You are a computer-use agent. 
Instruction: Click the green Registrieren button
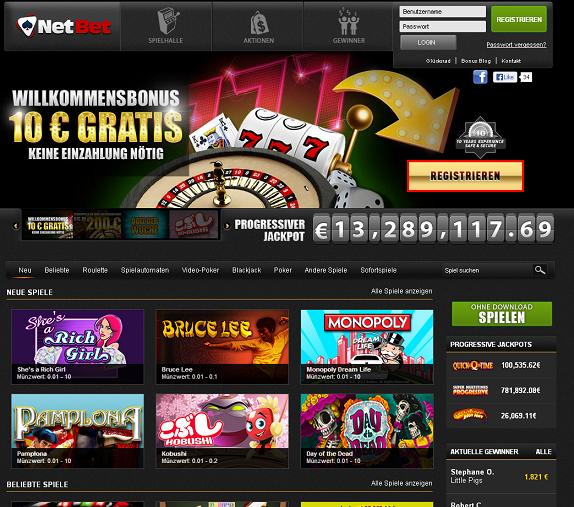519,19
